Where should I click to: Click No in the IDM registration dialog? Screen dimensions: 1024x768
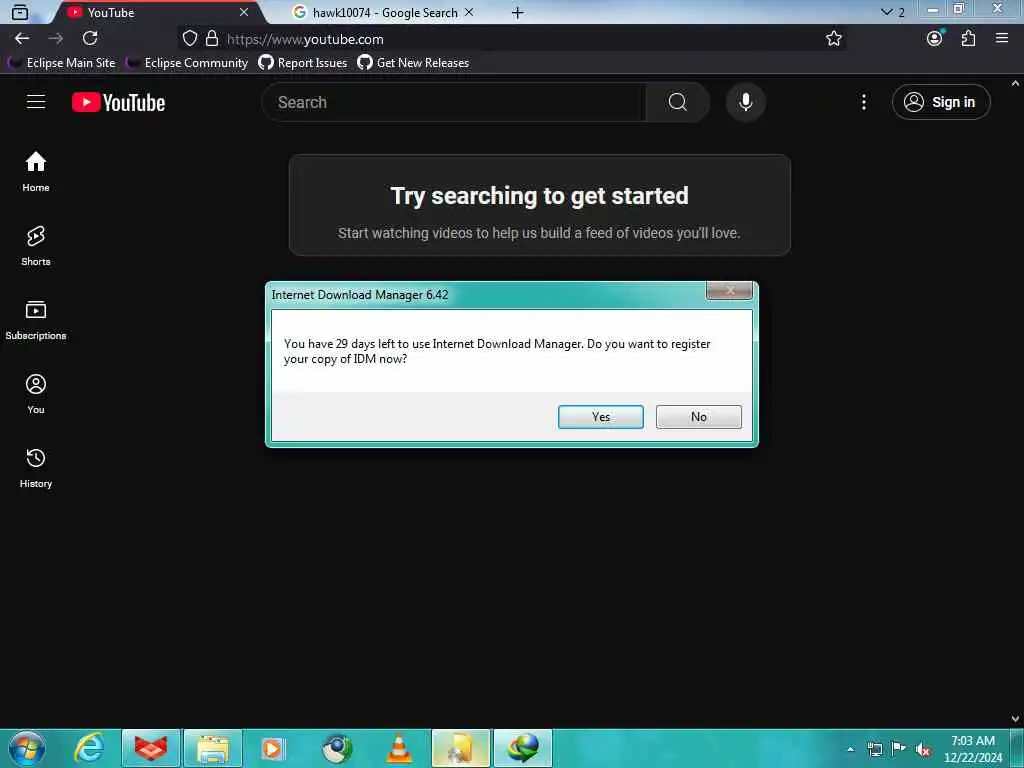point(698,417)
